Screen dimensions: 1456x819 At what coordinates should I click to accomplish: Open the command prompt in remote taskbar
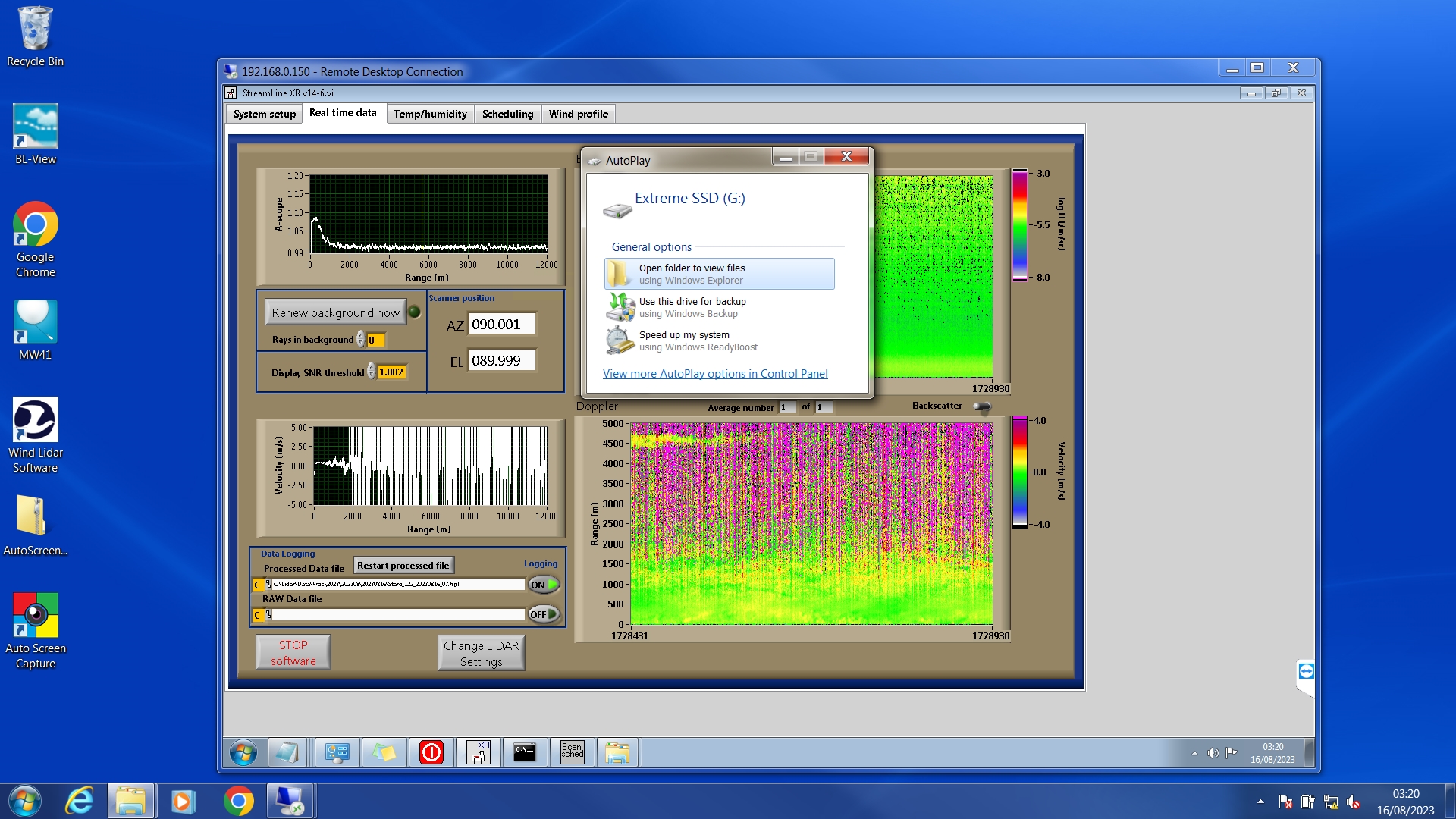(525, 752)
